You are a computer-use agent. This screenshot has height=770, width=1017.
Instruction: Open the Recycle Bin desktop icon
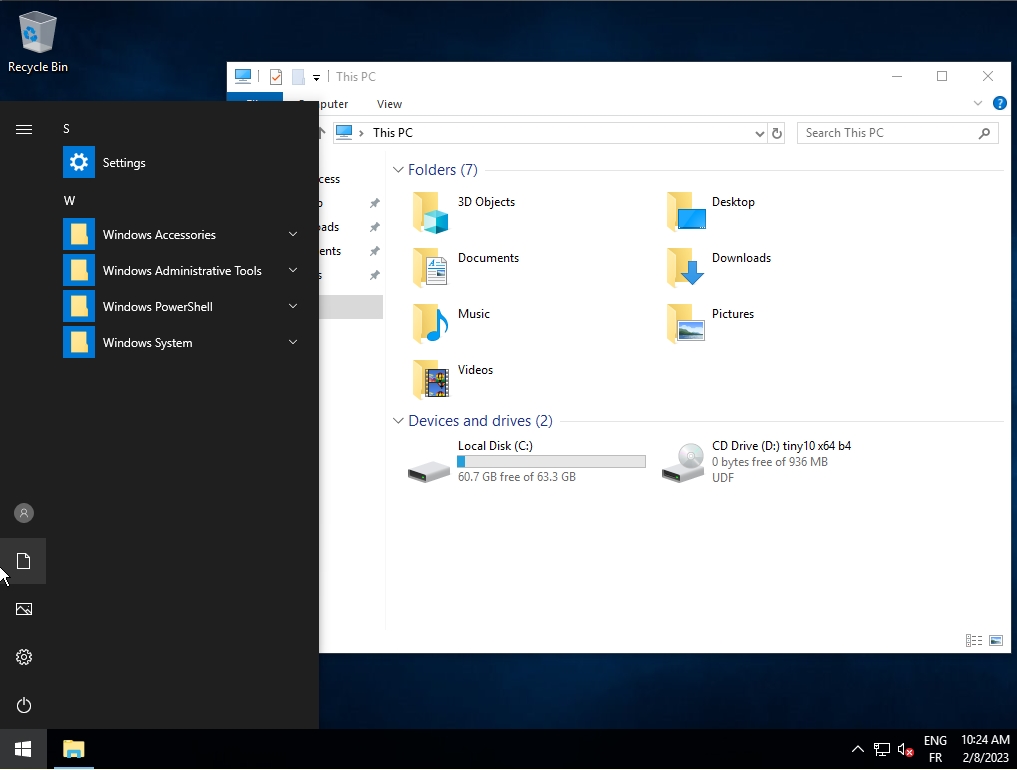click(38, 43)
